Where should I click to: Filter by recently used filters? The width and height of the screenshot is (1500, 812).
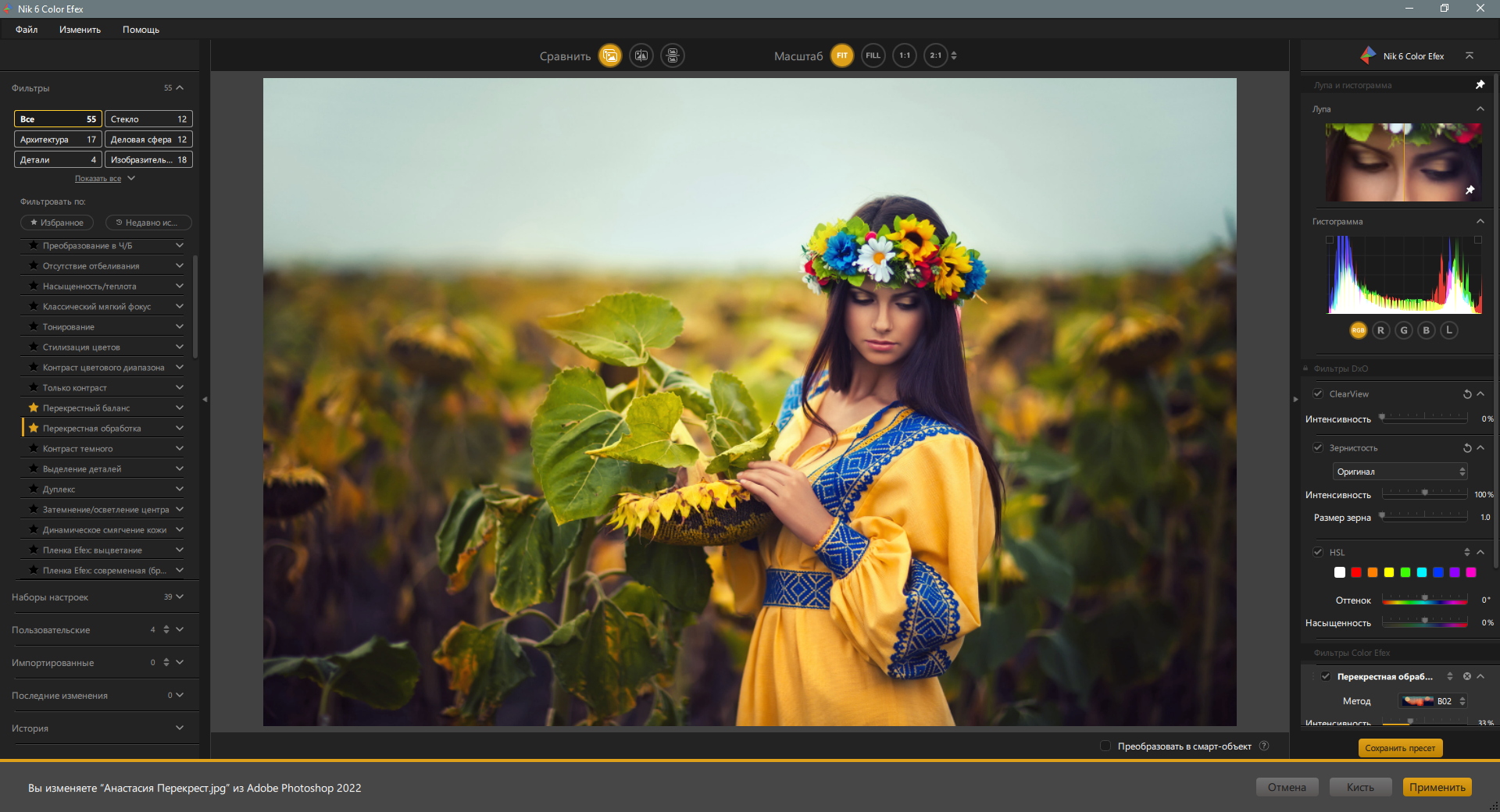tap(148, 223)
